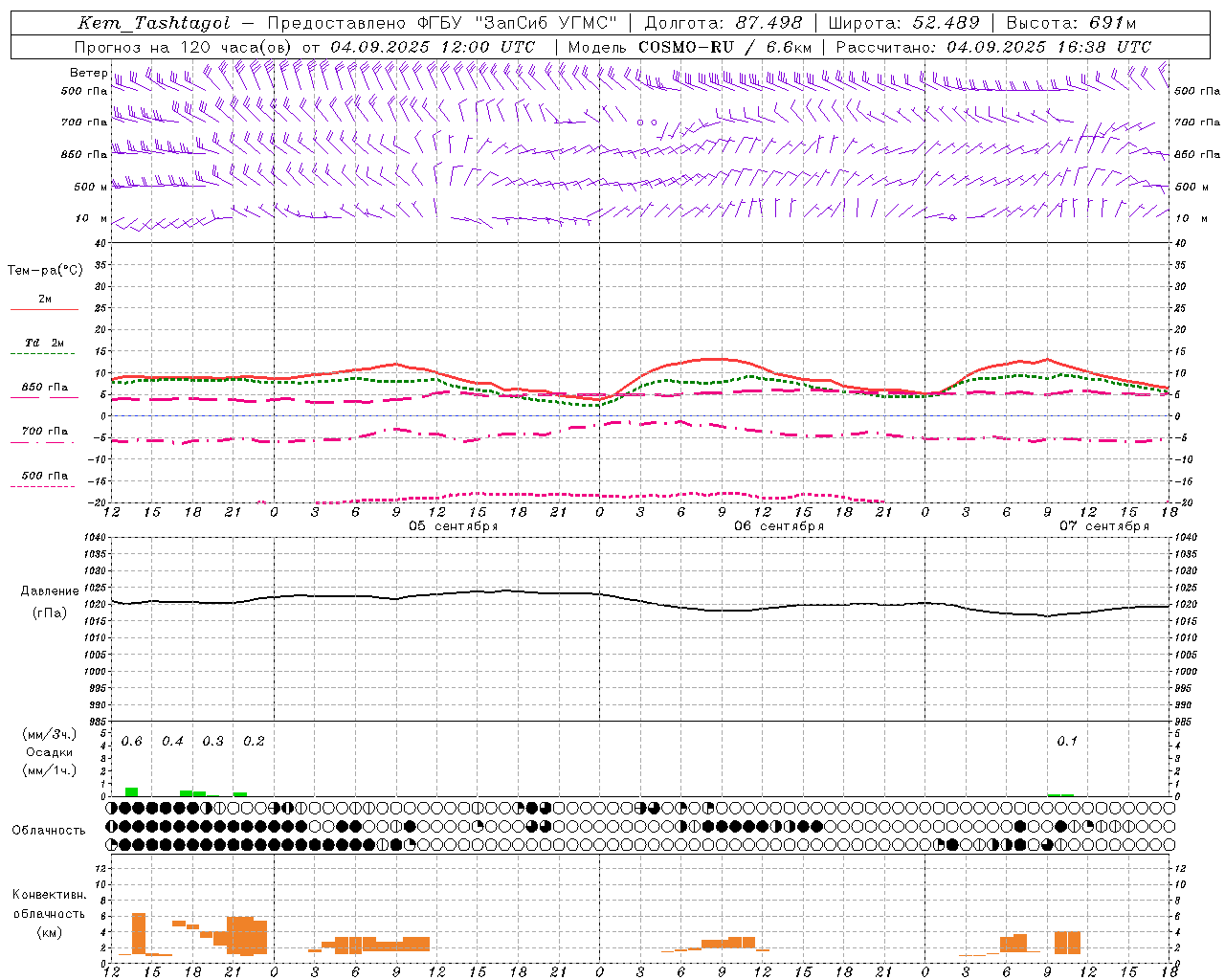Click the (мм/3ч.) precipitation unit label
This screenshot has width=1225, height=980.
coord(50,734)
